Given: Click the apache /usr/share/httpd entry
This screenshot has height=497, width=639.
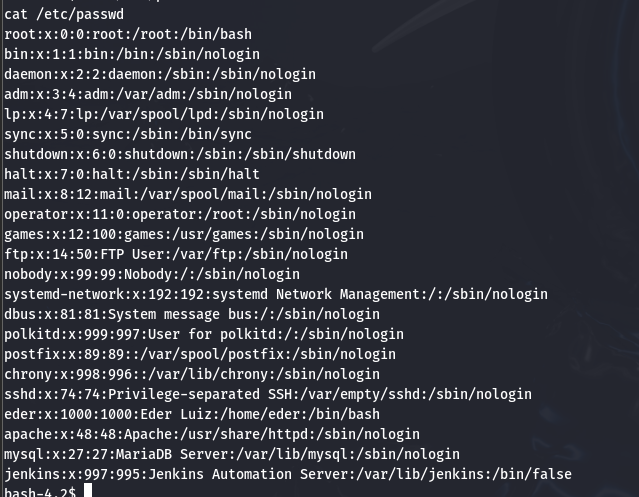Looking at the screenshot, I should pos(212,434).
